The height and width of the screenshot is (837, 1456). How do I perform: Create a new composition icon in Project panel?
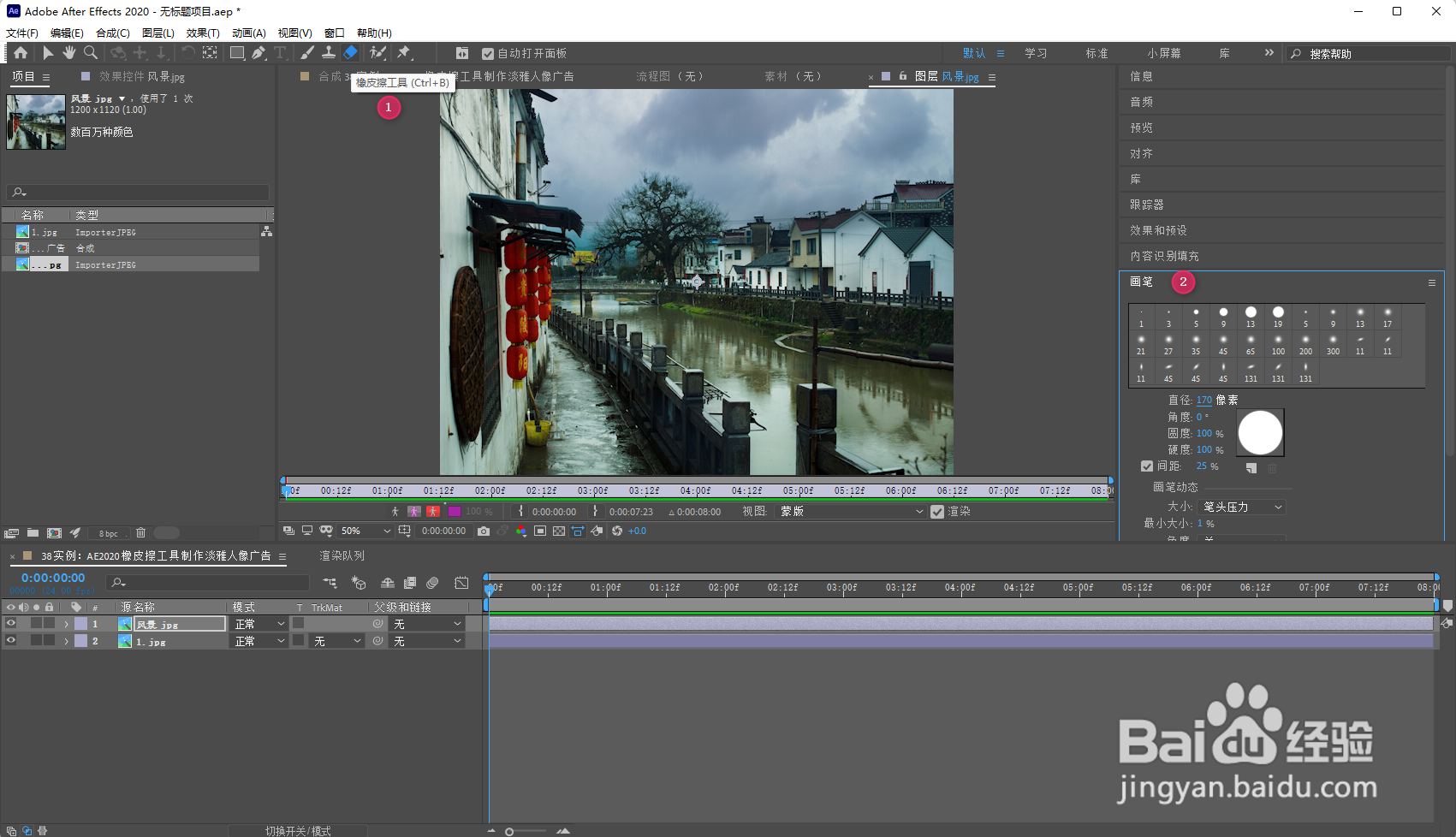click(54, 533)
